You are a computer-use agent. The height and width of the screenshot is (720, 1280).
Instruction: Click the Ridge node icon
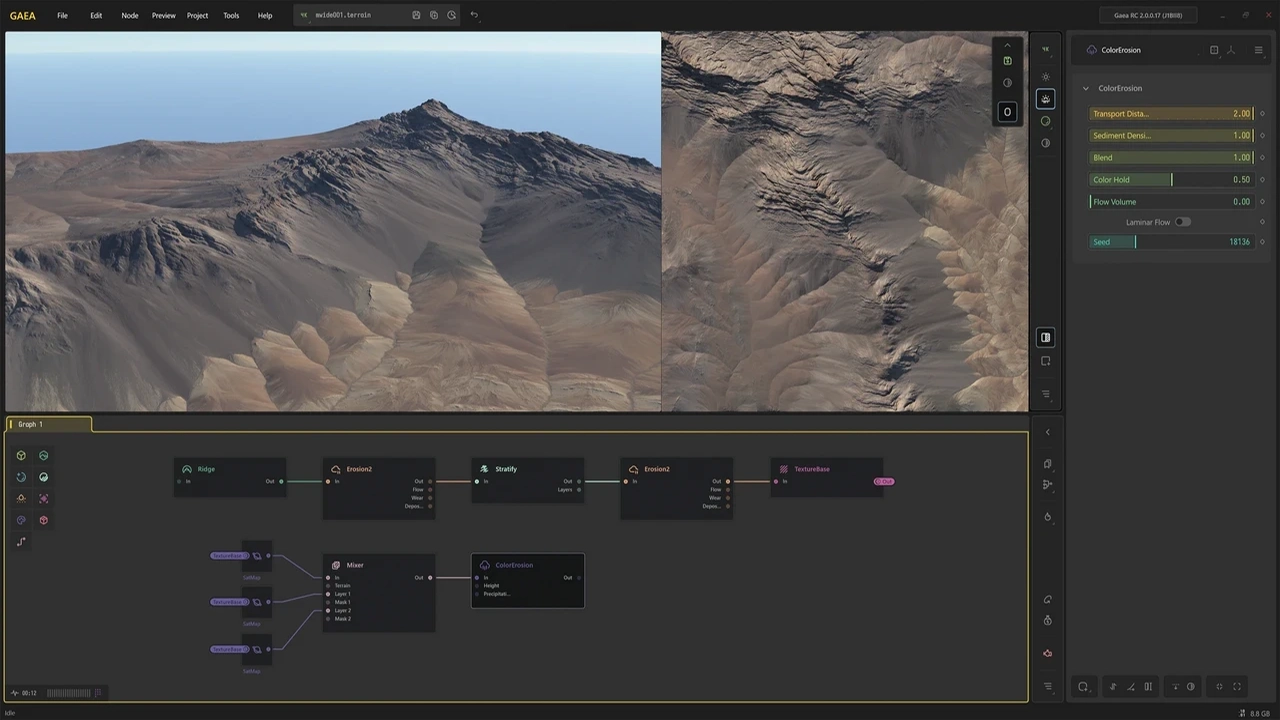(x=187, y=469)
